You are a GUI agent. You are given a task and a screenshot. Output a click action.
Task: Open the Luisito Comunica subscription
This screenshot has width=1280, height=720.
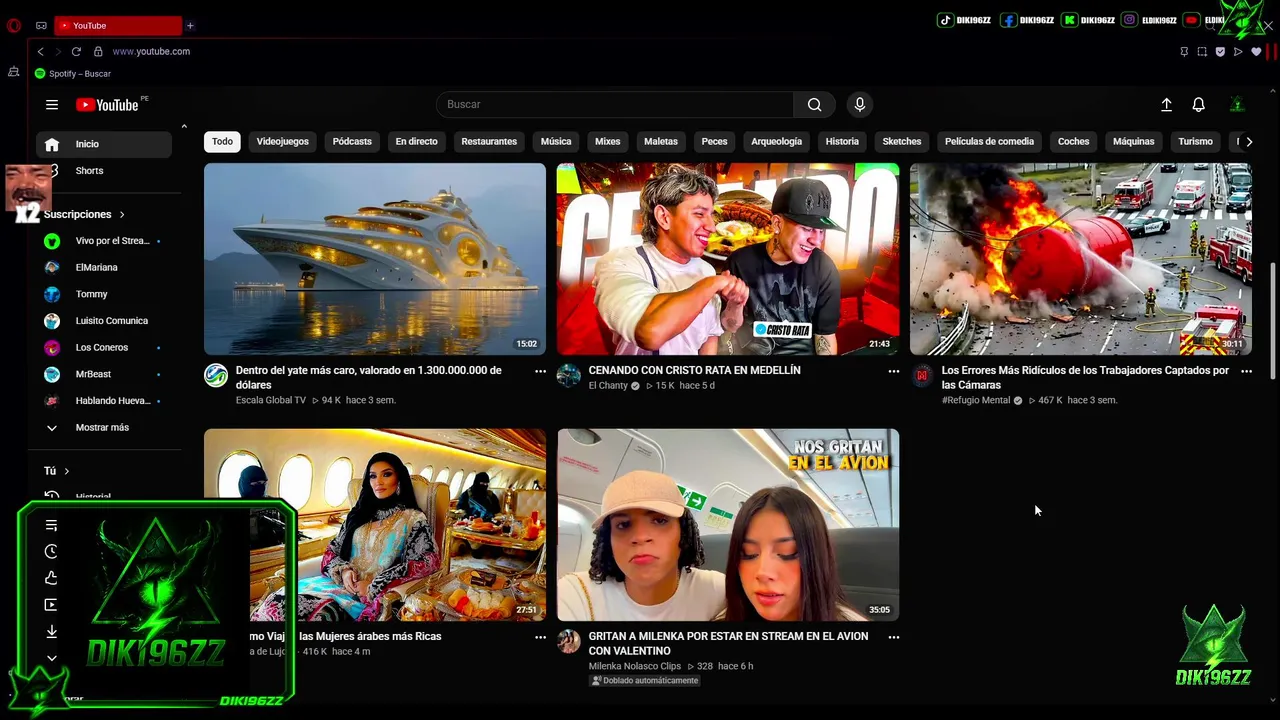(104, 321)
